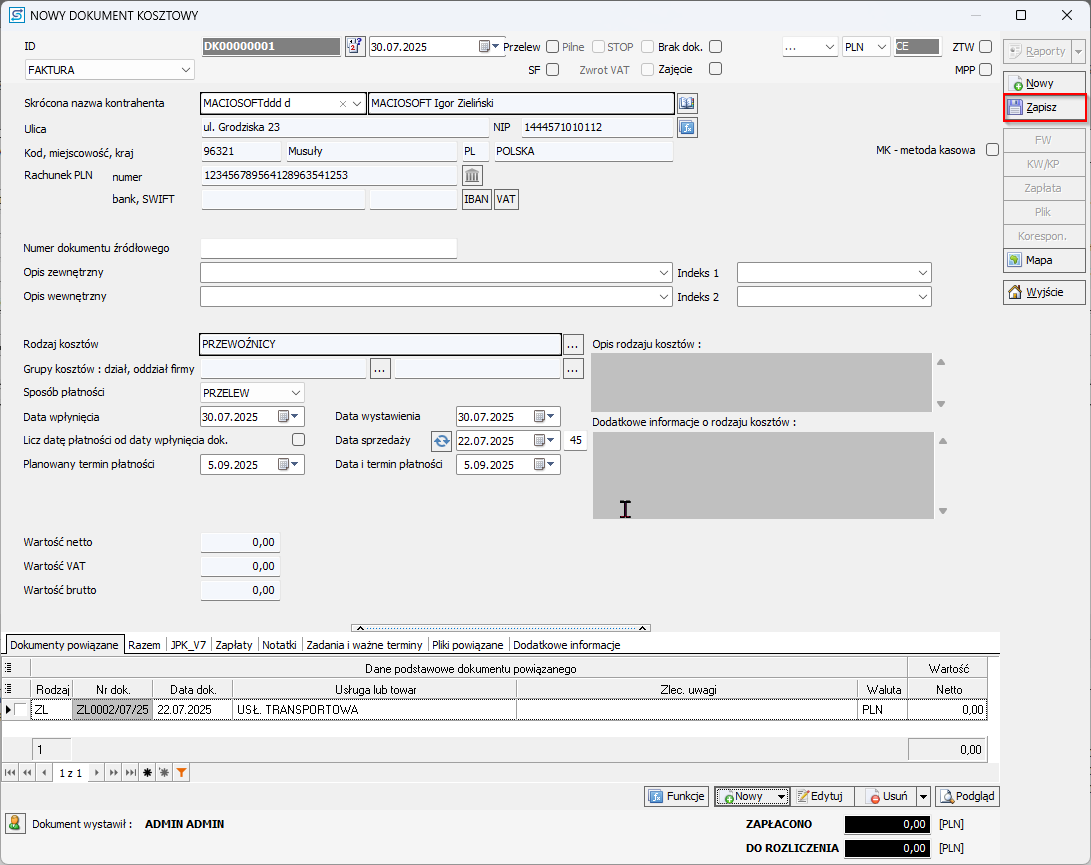
Task: Tick the MK - metoda kasowa checkbox
Action: 992,150
